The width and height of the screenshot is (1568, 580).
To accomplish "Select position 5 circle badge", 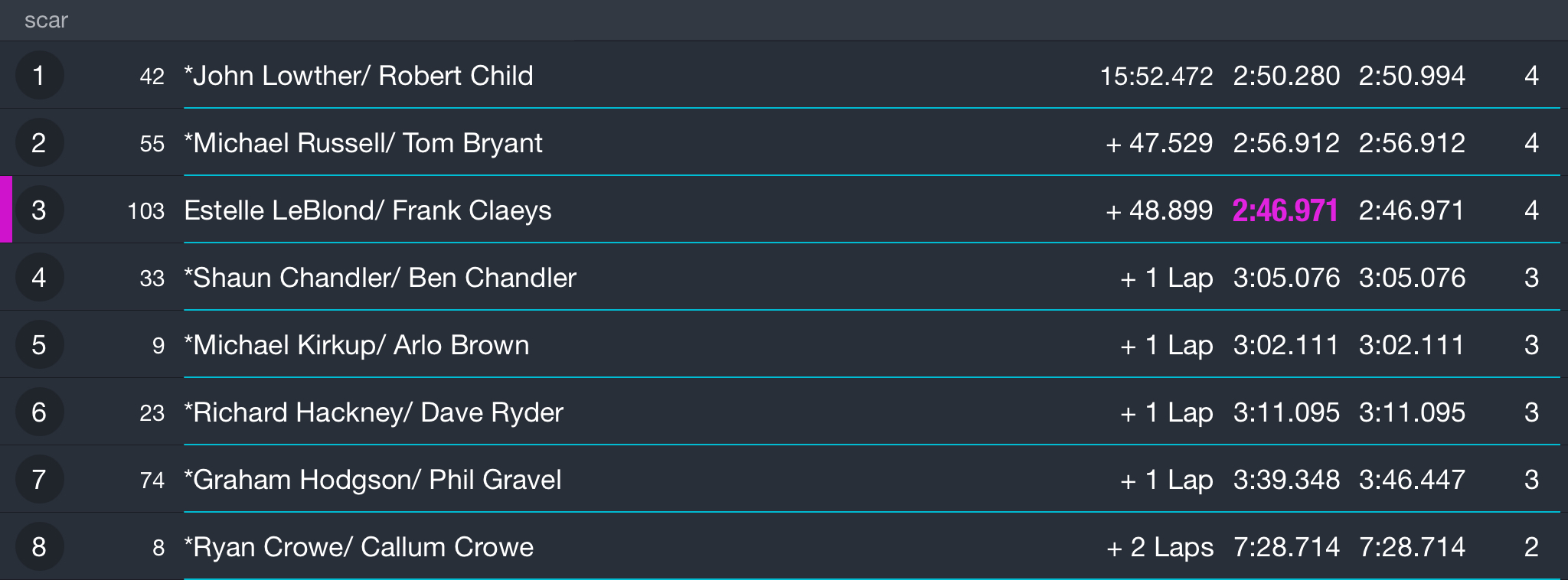I will click(x=39, y=344).
